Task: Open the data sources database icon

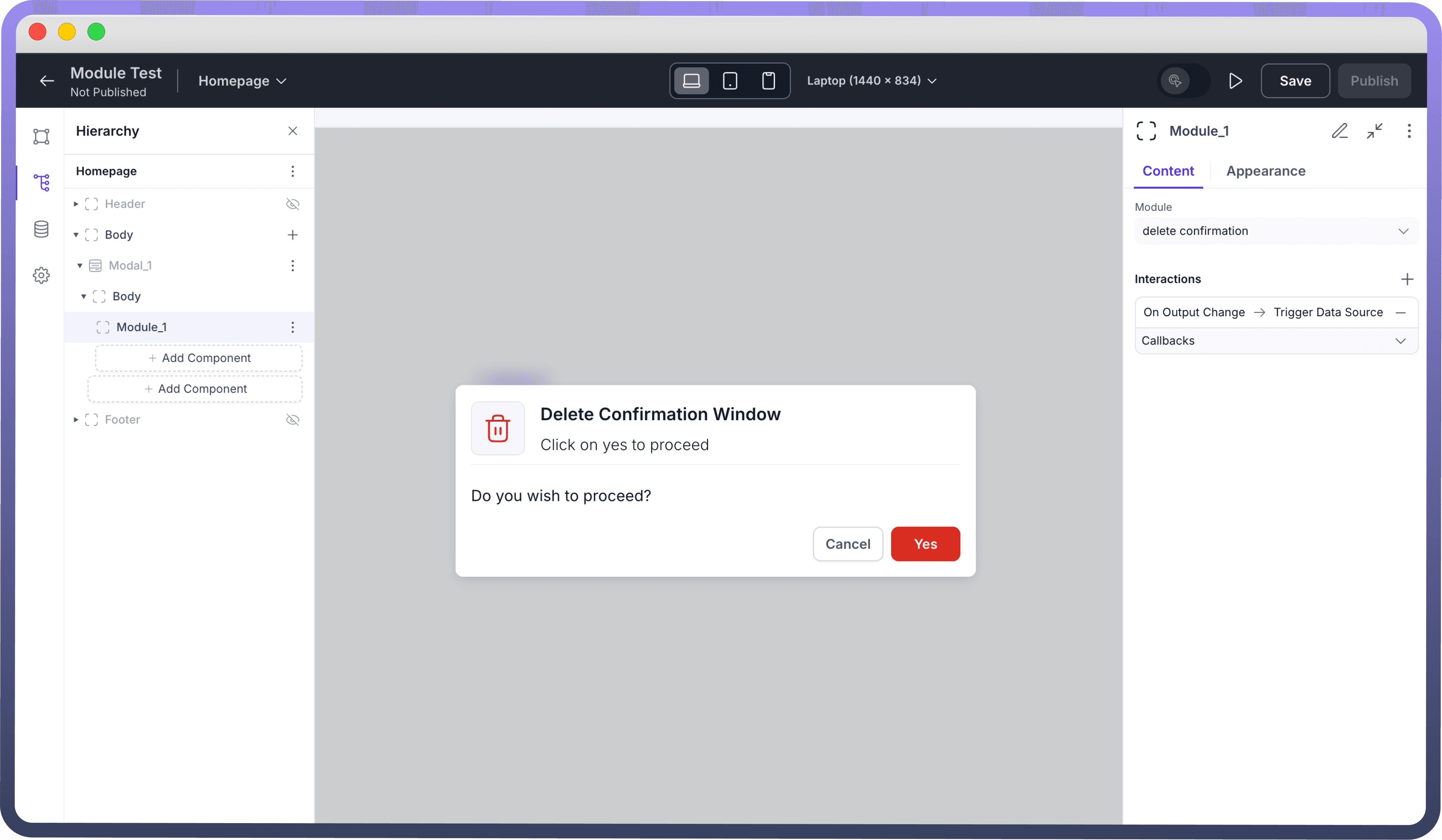Action: tap(41, 229)
